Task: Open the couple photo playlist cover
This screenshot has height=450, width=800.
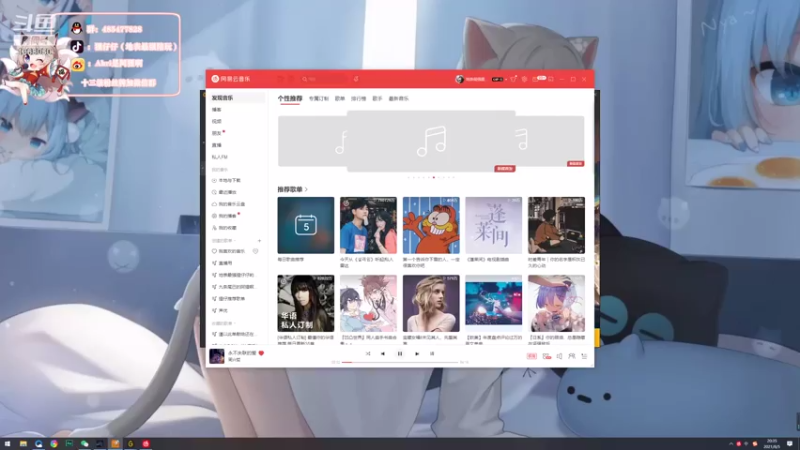Action: pos(368,225)
